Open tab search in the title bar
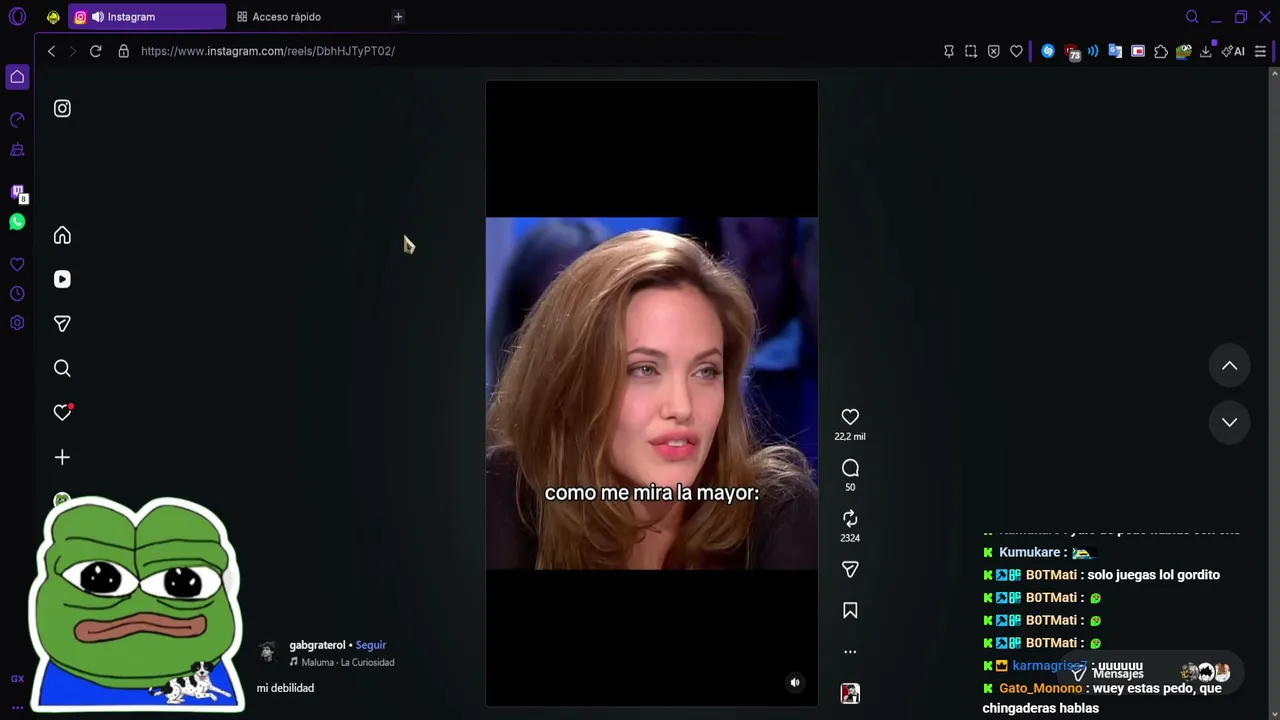 click(x=1192, y=17)
